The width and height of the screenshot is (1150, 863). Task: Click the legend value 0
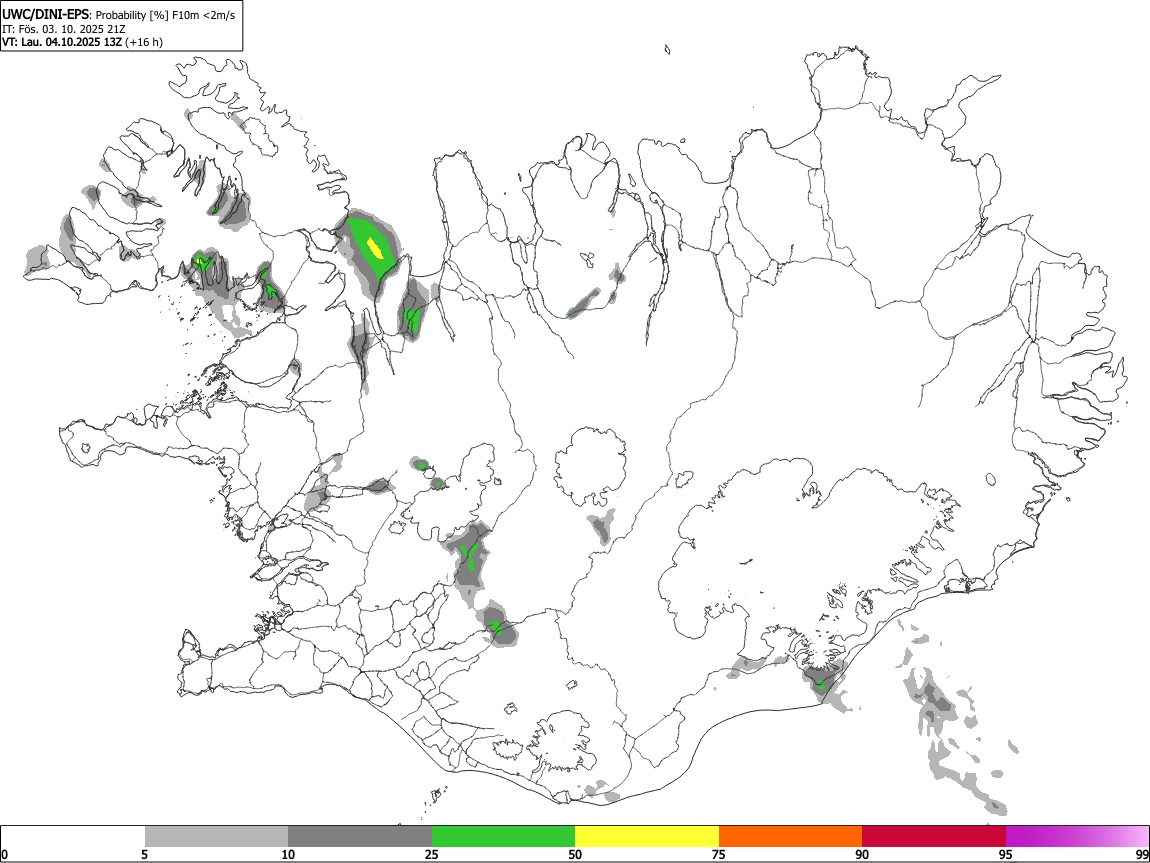tap(4, 854)
